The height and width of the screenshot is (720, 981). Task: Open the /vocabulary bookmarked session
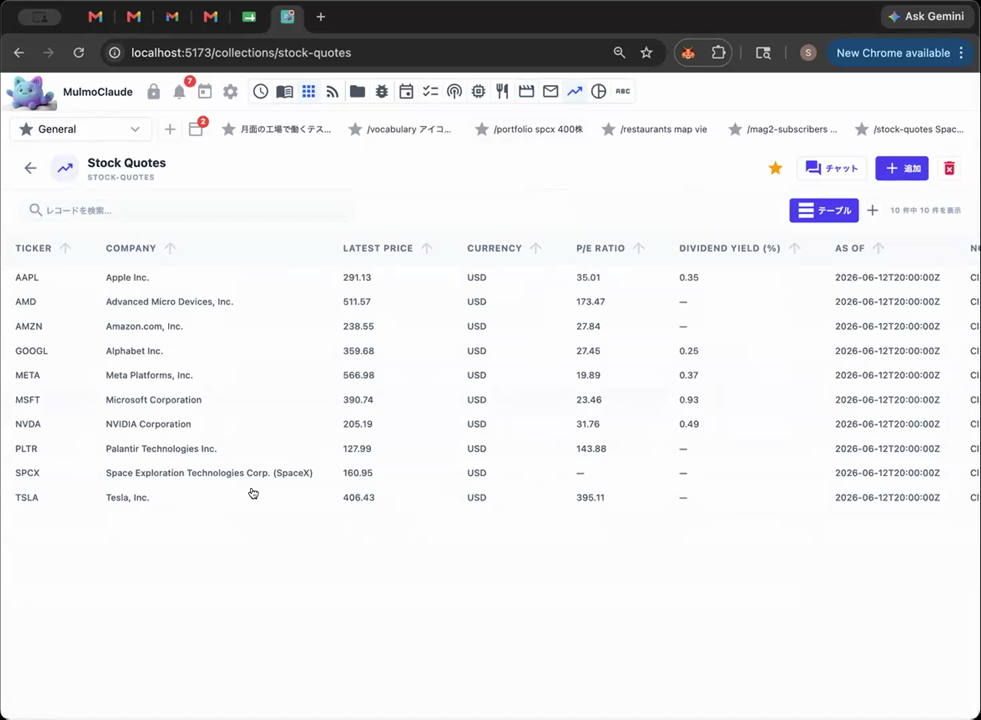tap(400, 129)
